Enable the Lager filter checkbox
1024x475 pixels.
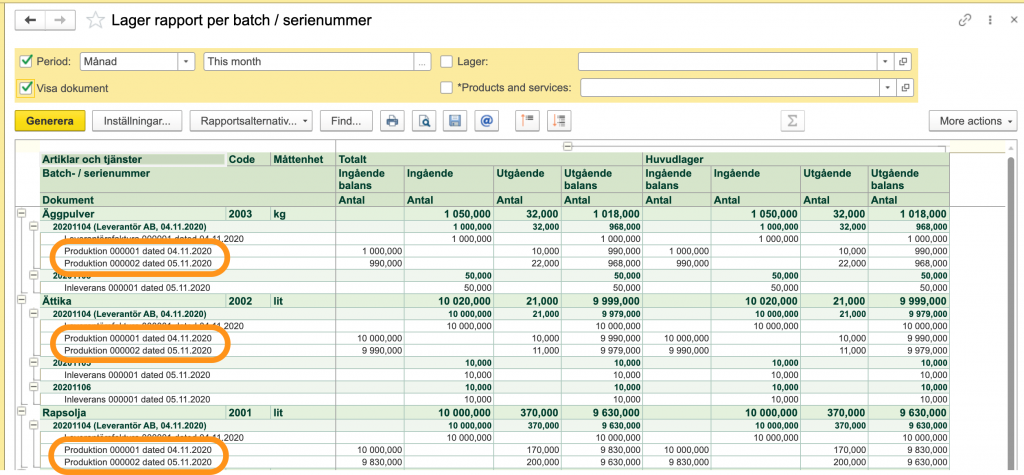click(447, 61)
